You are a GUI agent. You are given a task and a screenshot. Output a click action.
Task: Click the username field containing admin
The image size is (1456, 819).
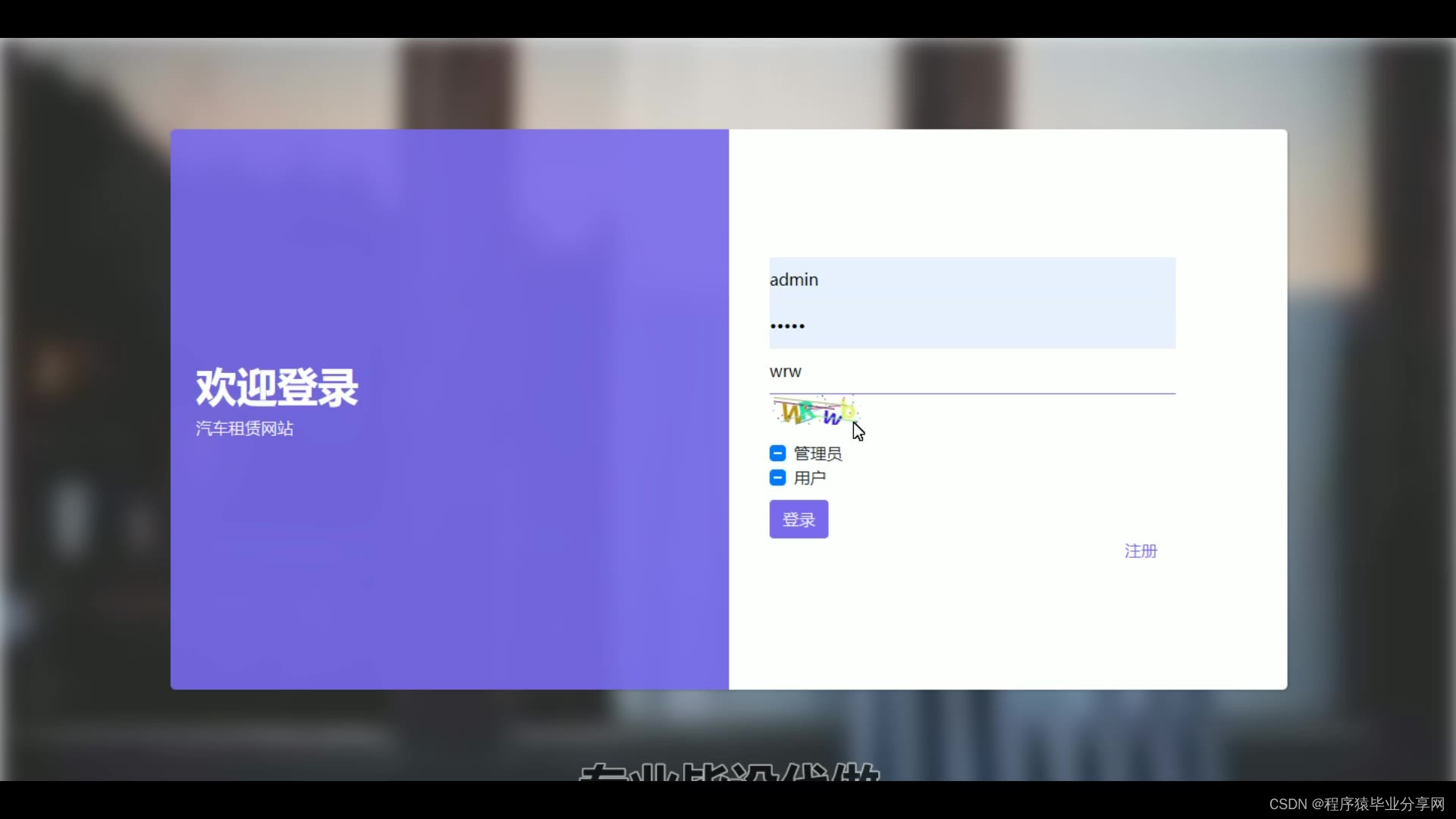tap(971, 280)
